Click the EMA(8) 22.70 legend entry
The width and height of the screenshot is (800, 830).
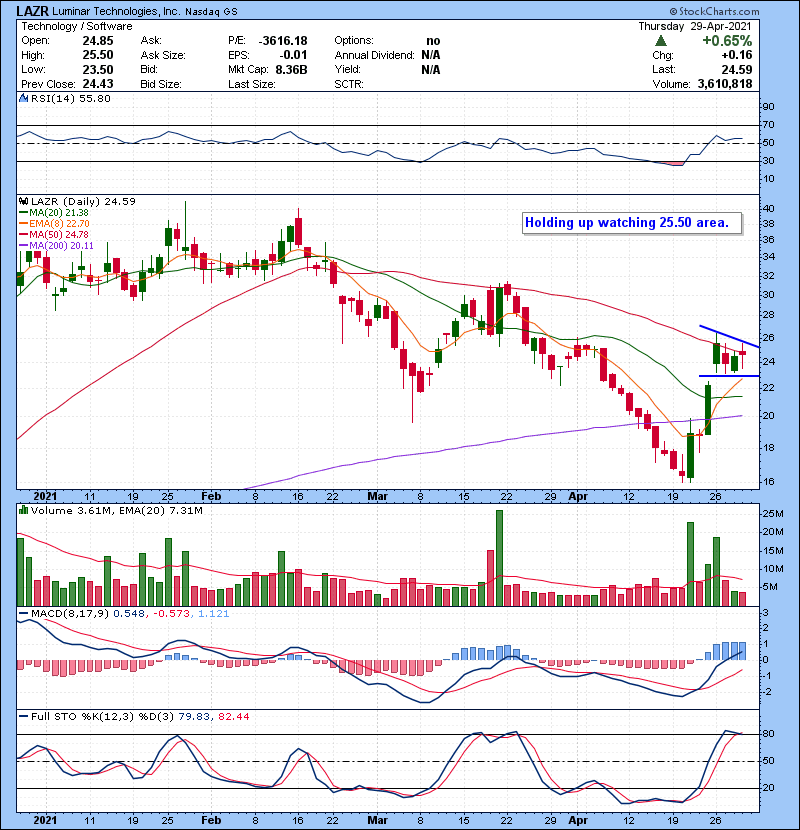pos(54,223)
